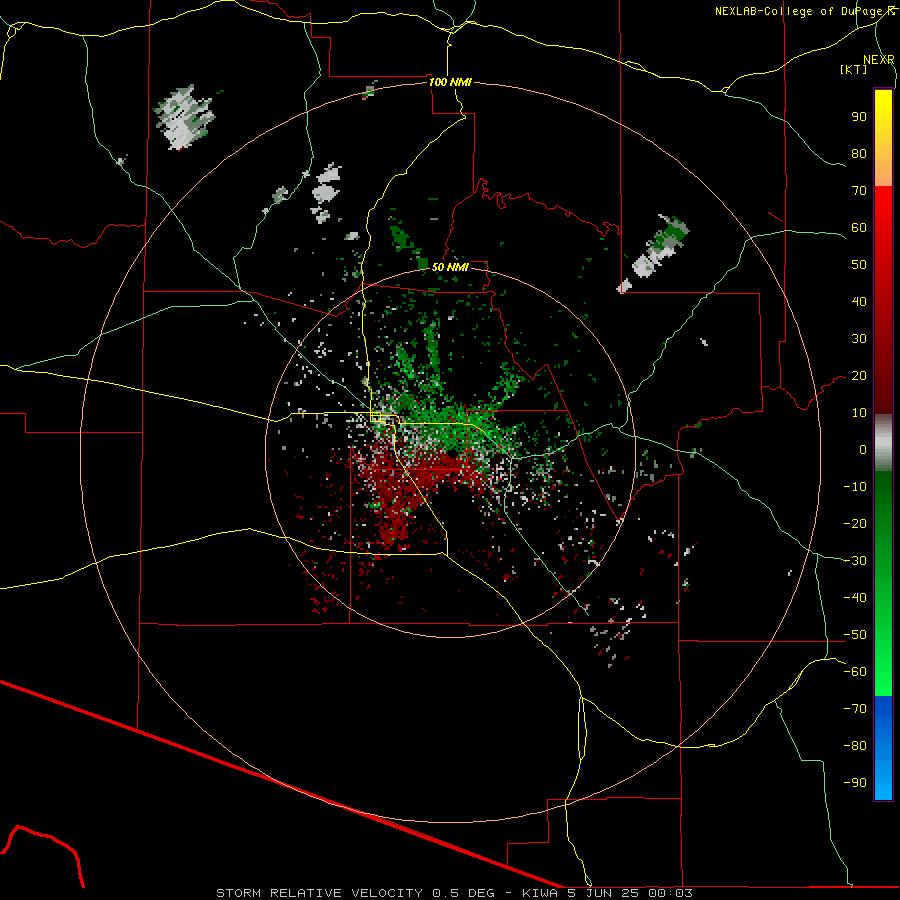This screenshot has height=900, width=900.
Task: Click the positive 30 knot scale label
Action: (859, 339)
